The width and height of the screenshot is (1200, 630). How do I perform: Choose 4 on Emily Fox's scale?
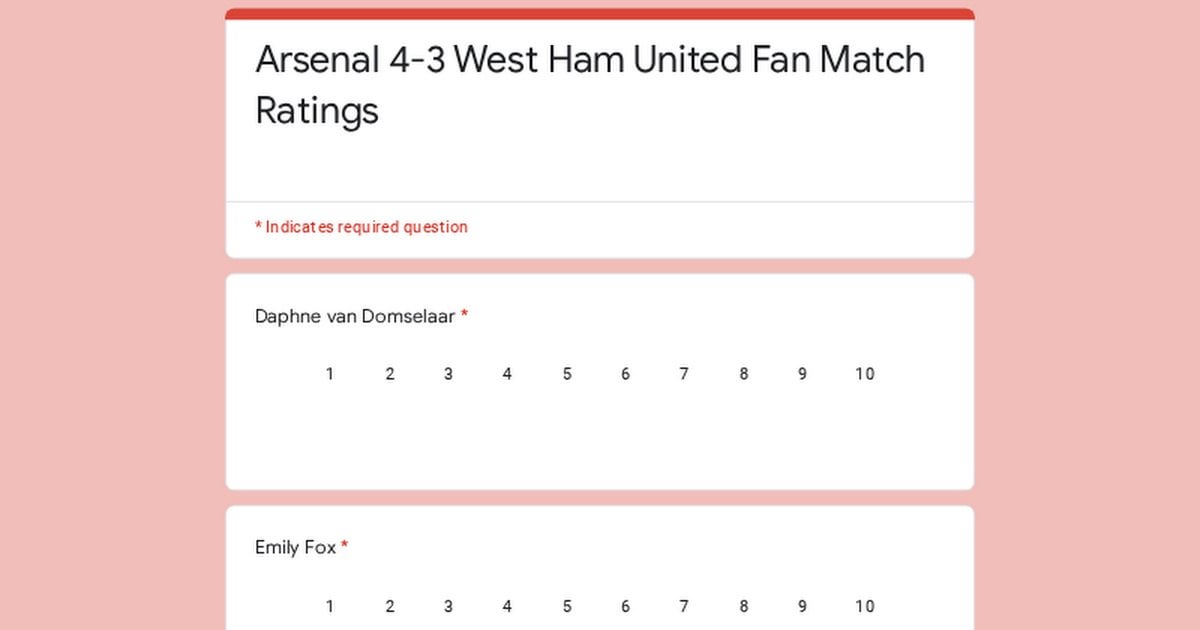coord(507,606)
